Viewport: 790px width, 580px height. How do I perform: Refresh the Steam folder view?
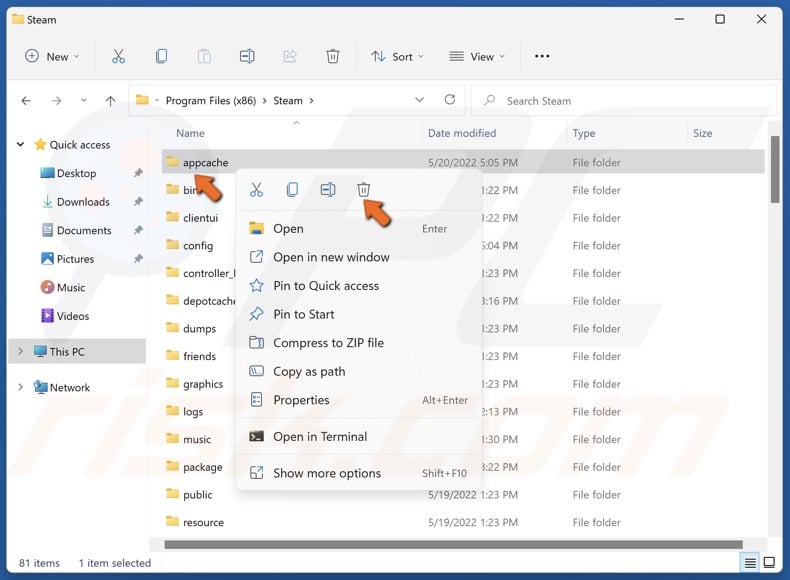coord(450,100)
